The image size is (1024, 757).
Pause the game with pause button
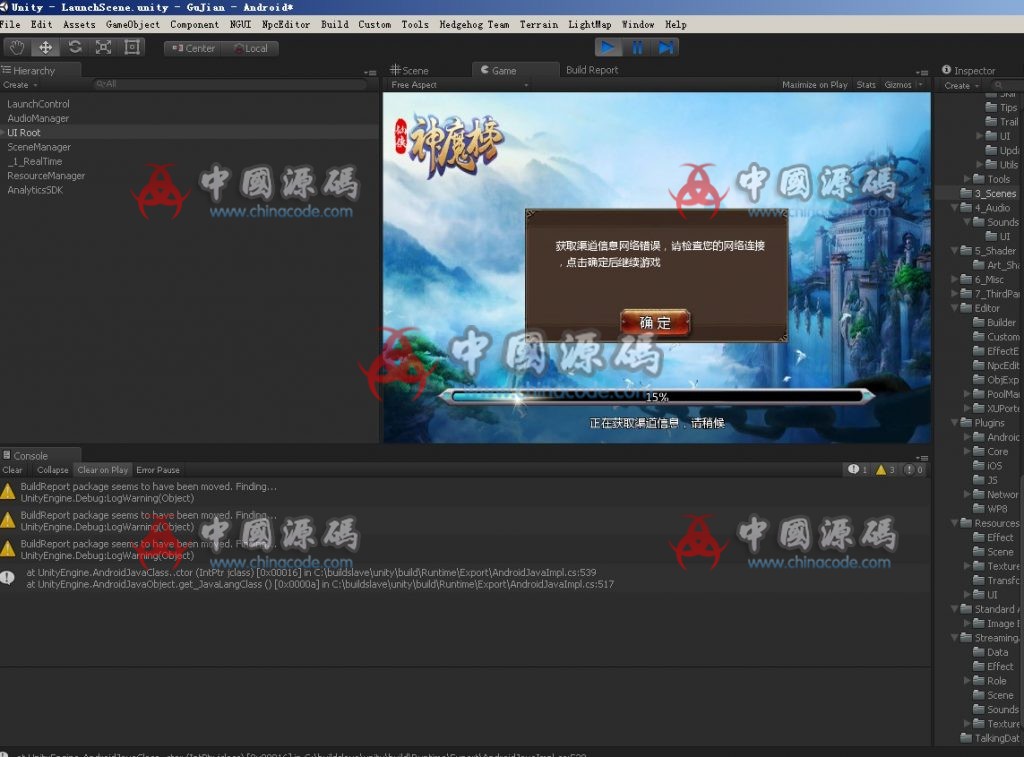tap(637, 48)
